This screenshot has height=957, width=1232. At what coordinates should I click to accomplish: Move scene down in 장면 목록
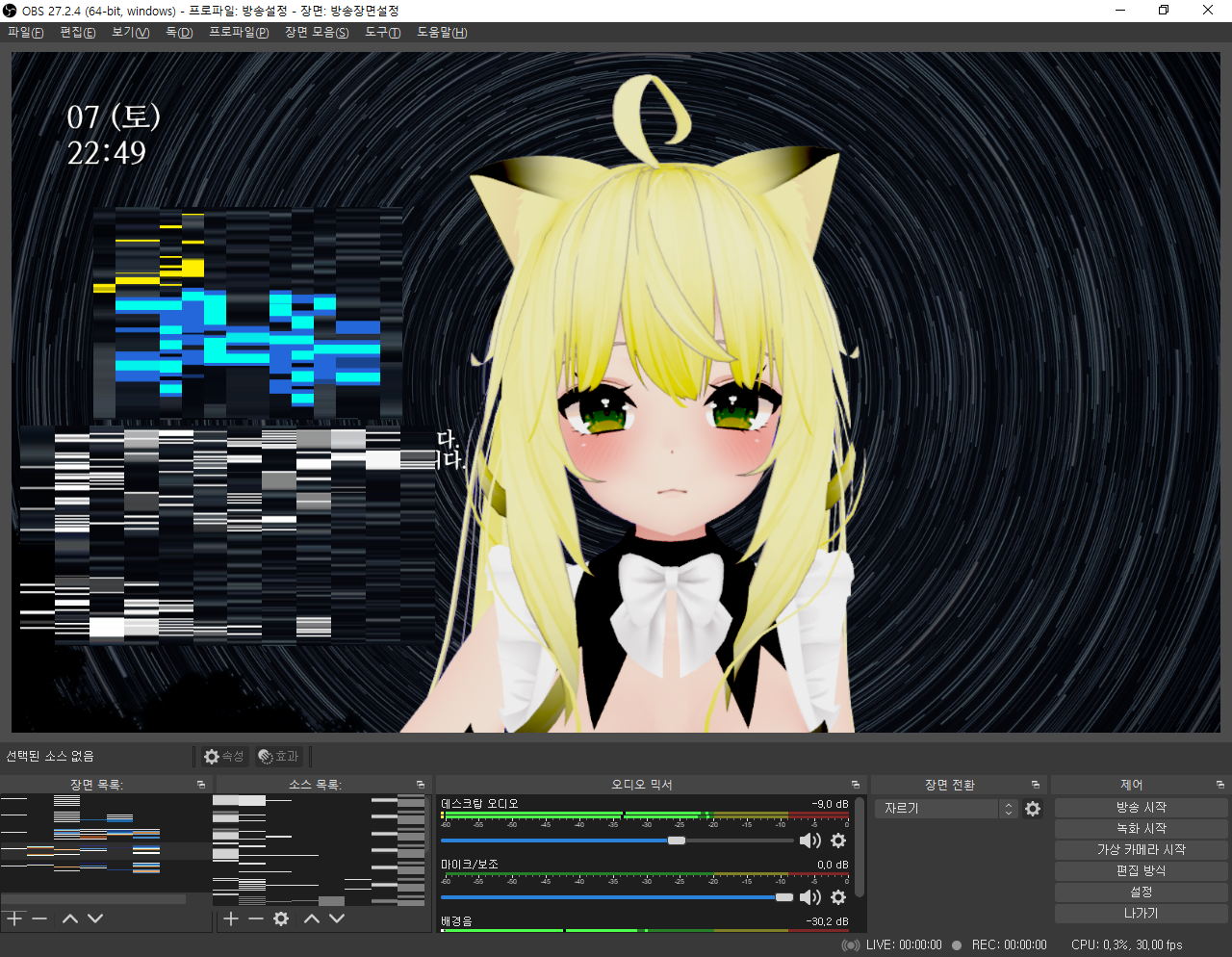point(95,919)
